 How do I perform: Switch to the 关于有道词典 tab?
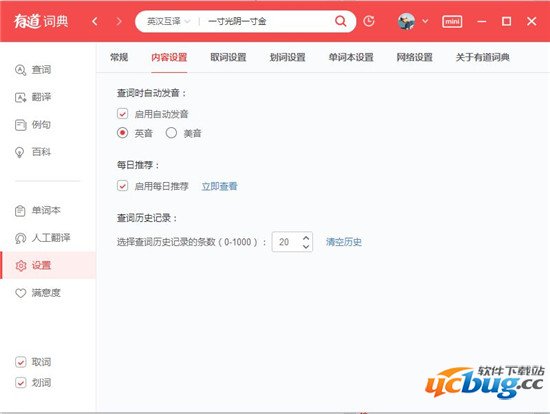(x=482, y=57)
